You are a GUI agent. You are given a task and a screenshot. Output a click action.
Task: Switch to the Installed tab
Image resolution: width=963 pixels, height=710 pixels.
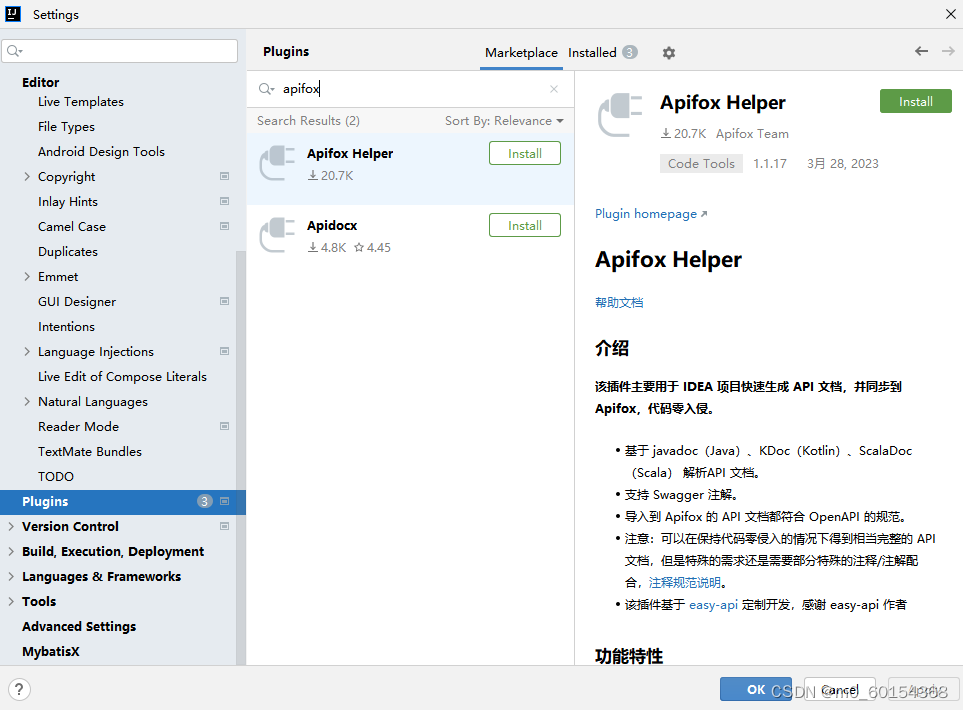coord(593,51)
